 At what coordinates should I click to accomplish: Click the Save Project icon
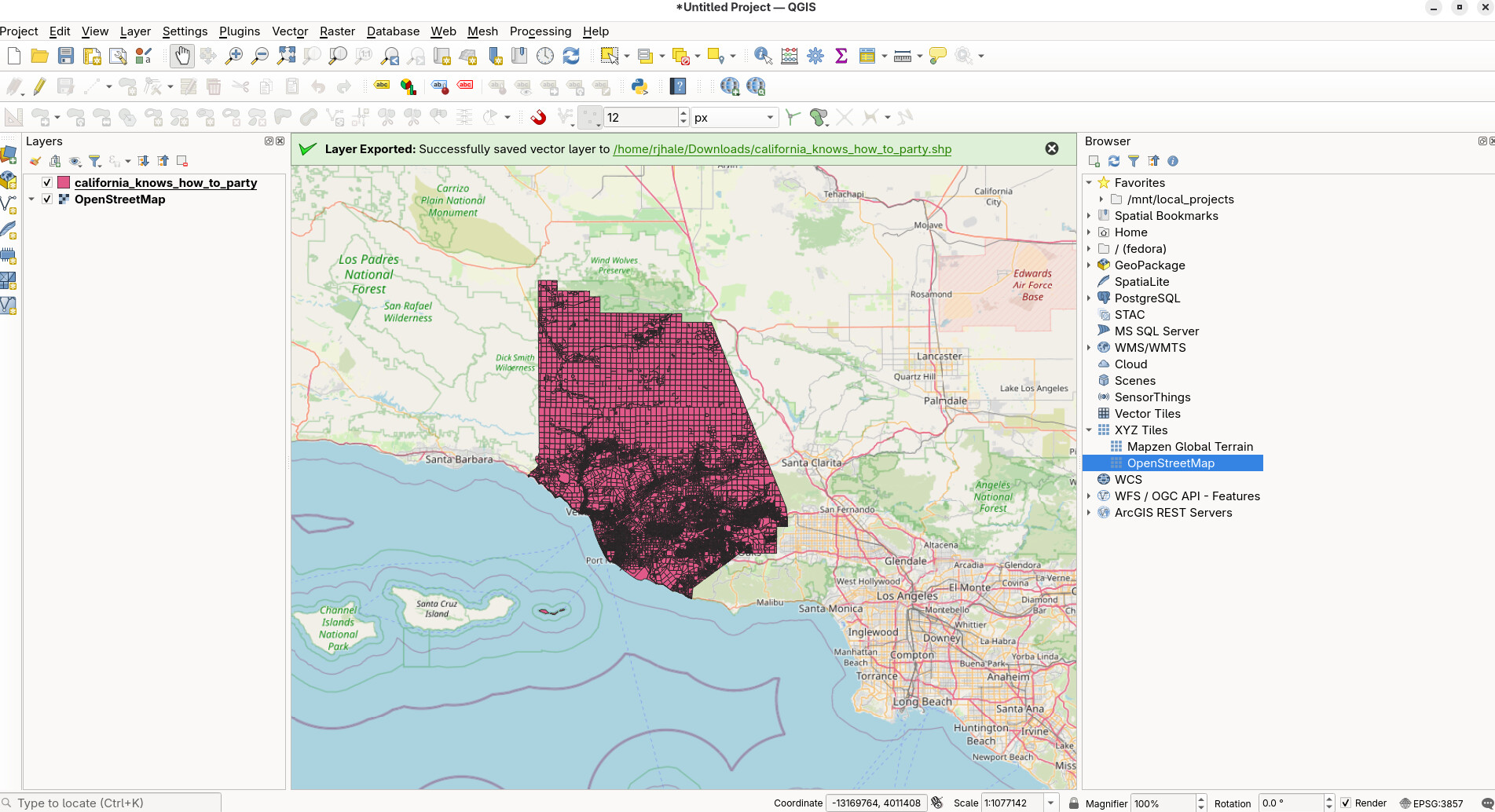click(66, 56)
